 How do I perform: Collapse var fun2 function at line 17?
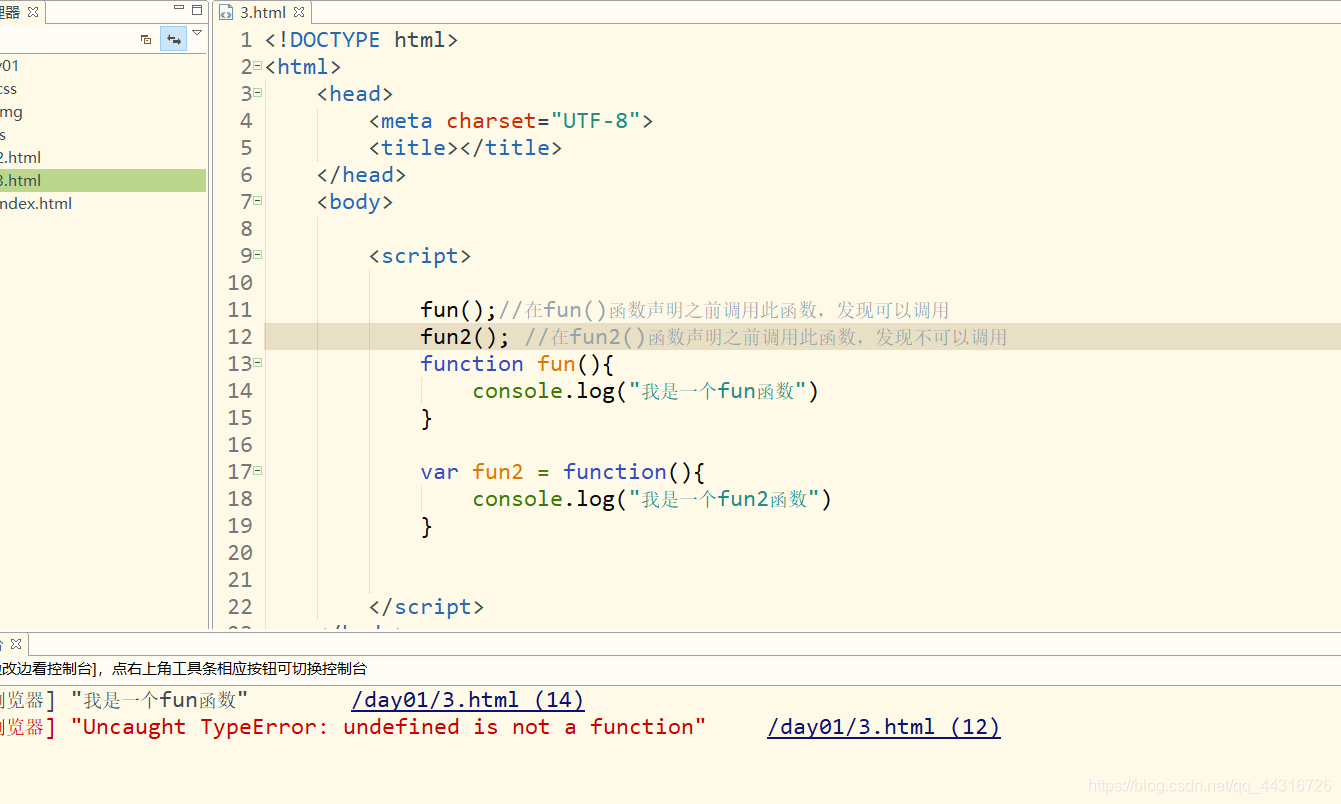pyautogui.click(x=258, y=470)
